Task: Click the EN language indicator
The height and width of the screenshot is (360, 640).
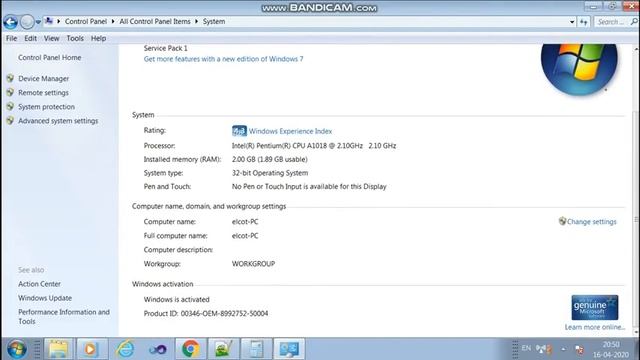Action: (x=526, y=348)
